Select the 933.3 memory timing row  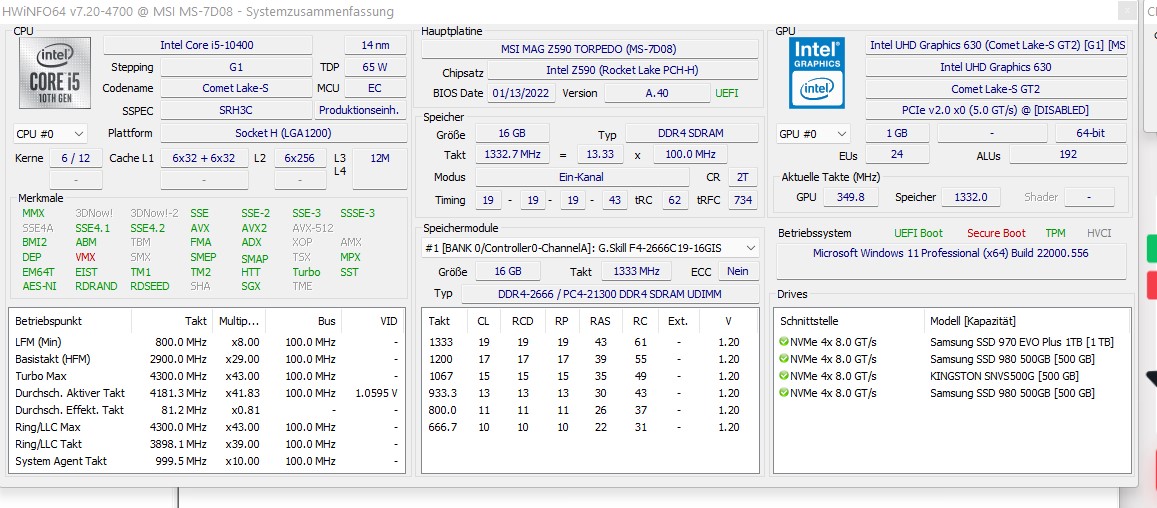590,393
